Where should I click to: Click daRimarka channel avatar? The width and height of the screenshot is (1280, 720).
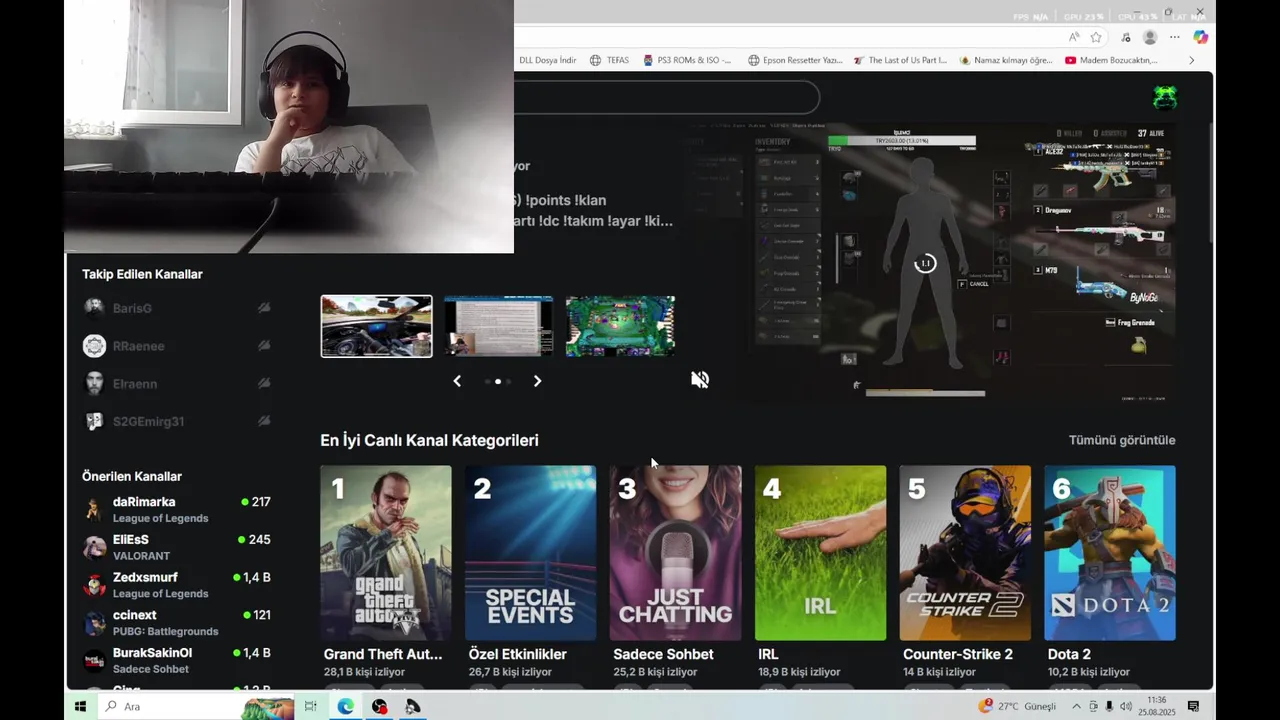(94, 509)
